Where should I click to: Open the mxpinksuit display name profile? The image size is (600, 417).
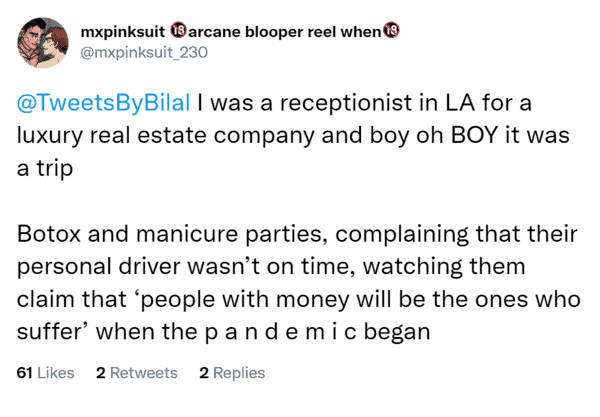pyautogui.click(x=119, y=31)
